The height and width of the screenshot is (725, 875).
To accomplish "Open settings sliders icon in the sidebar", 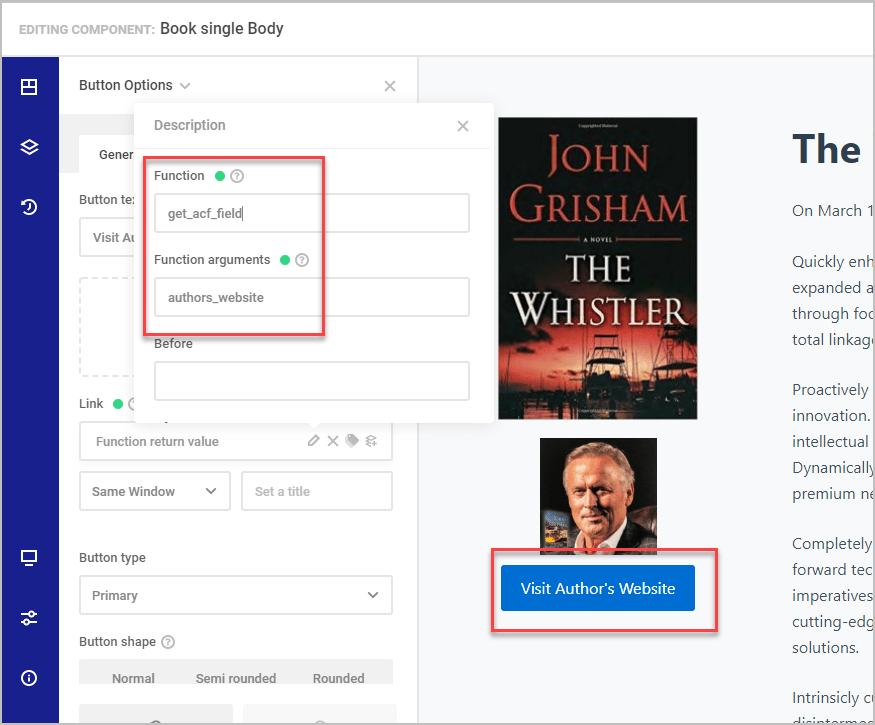I will click(x=30, y=618).
